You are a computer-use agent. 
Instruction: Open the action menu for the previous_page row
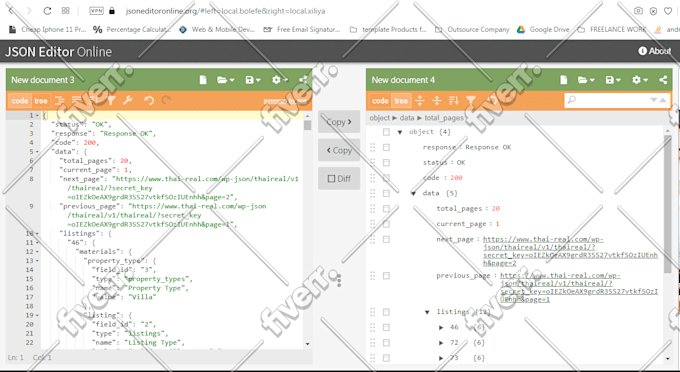386,276
